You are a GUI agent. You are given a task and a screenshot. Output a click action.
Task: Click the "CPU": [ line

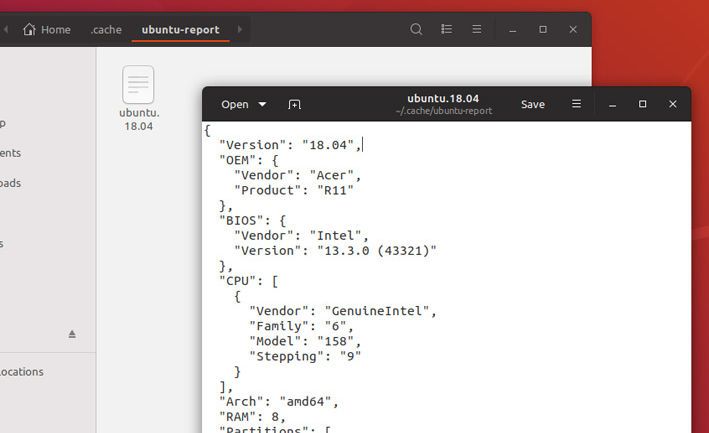[249, 281]
